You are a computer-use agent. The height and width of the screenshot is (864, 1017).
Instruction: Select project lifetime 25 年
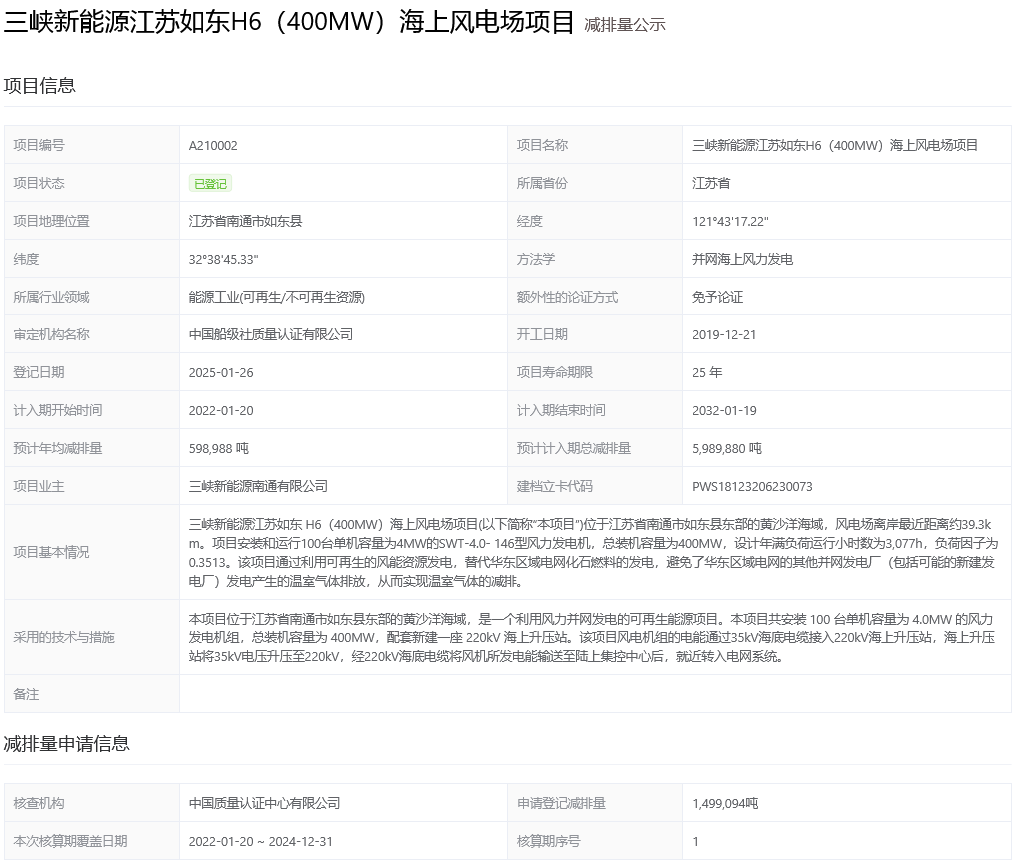(x=707, y=372)
